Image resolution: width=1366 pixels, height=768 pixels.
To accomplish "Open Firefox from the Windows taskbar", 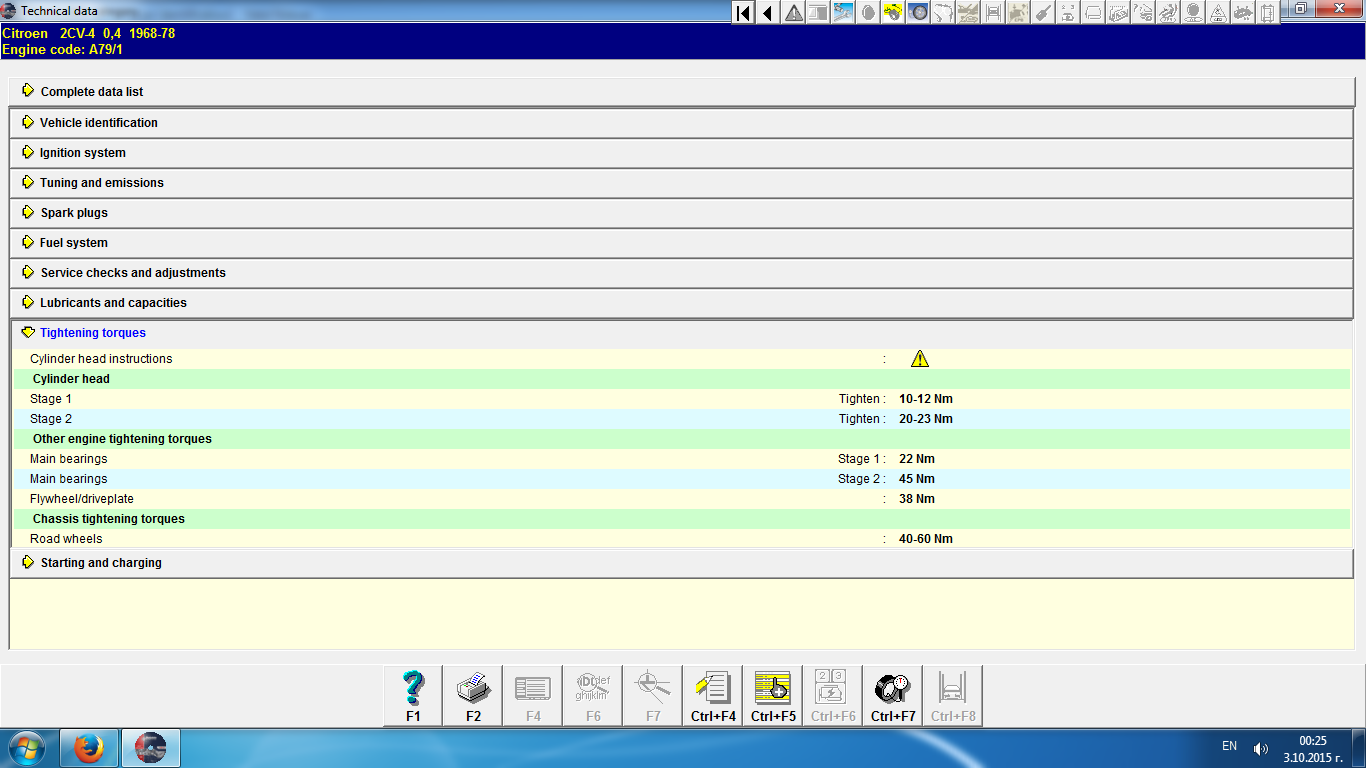I will click(90, 748).
